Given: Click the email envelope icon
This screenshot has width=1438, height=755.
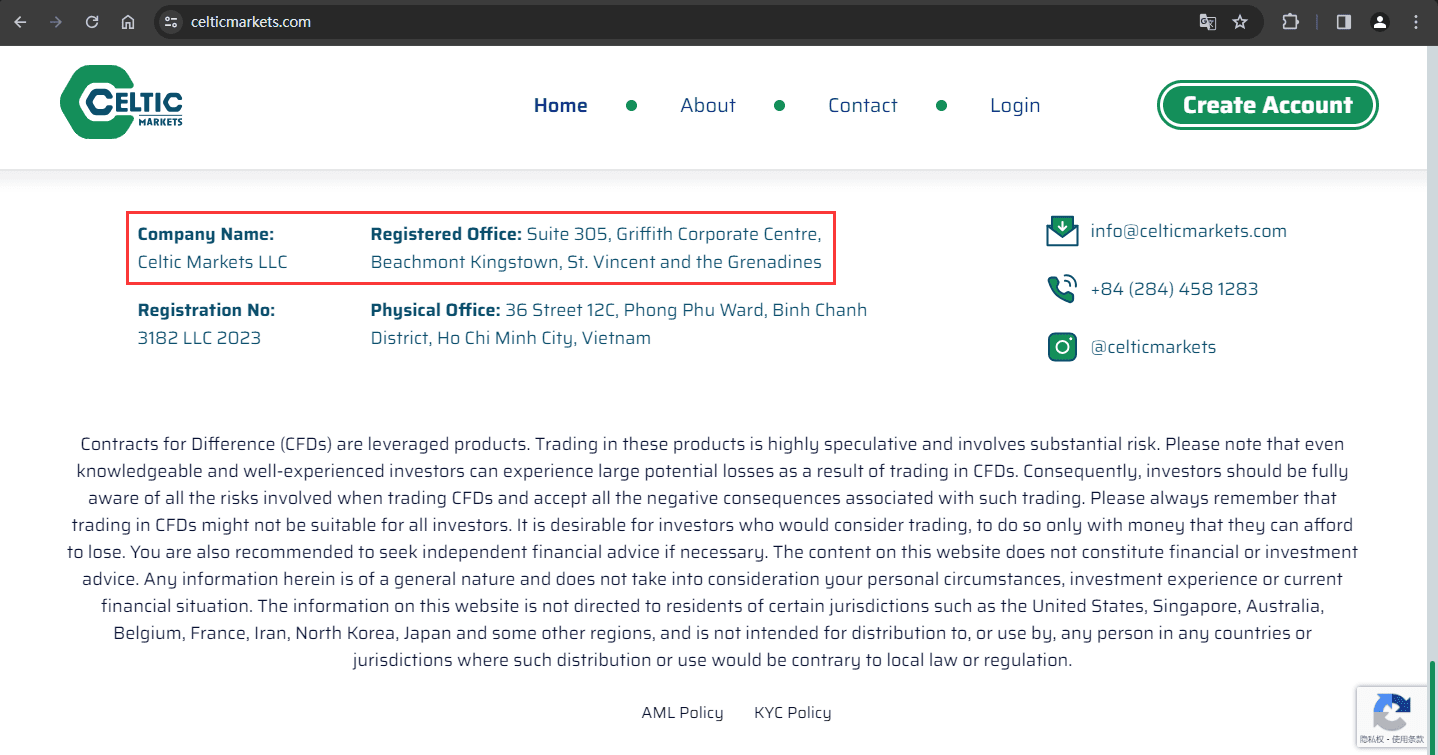Looking at the screenshot, I should tap(1062, 231).
